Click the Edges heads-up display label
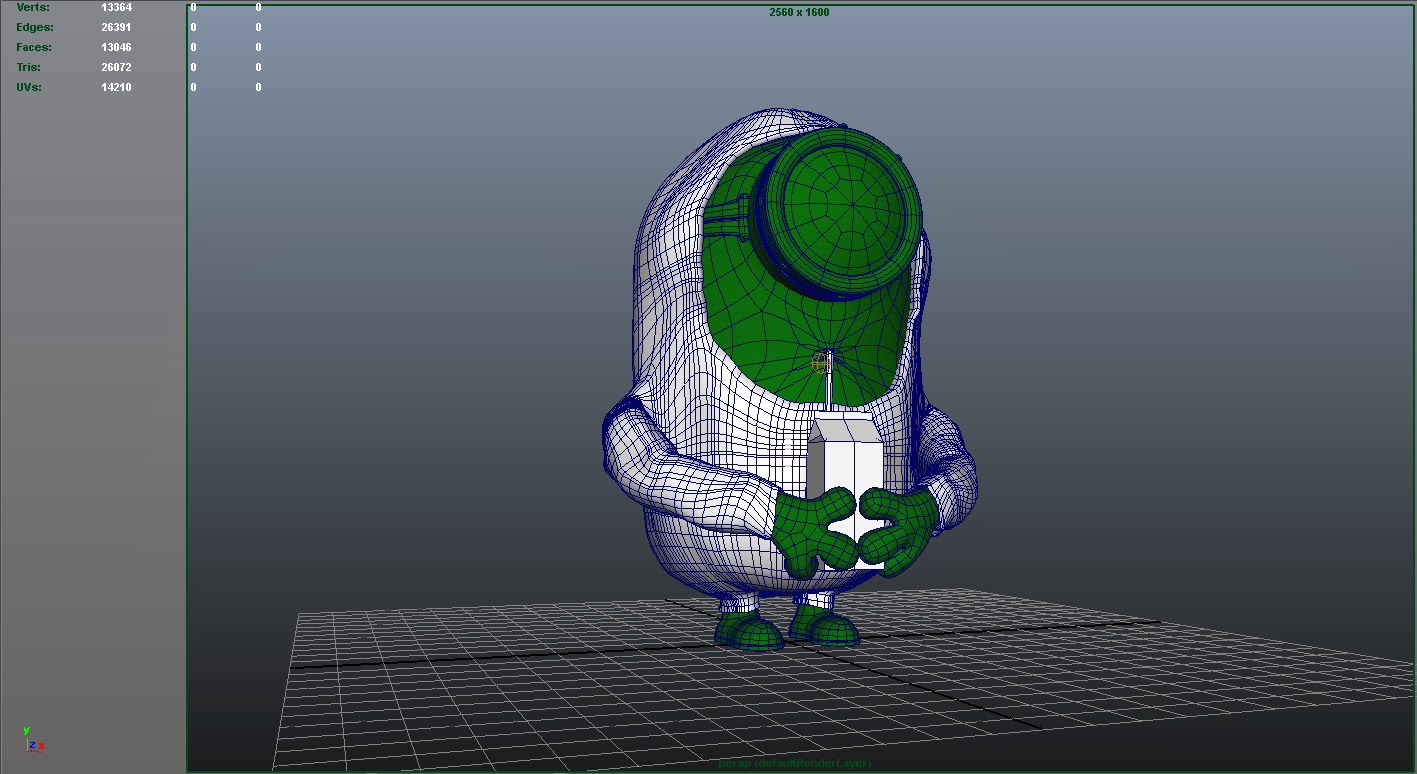This screenshot has width=1417, height=774. (x=34, y=27)
